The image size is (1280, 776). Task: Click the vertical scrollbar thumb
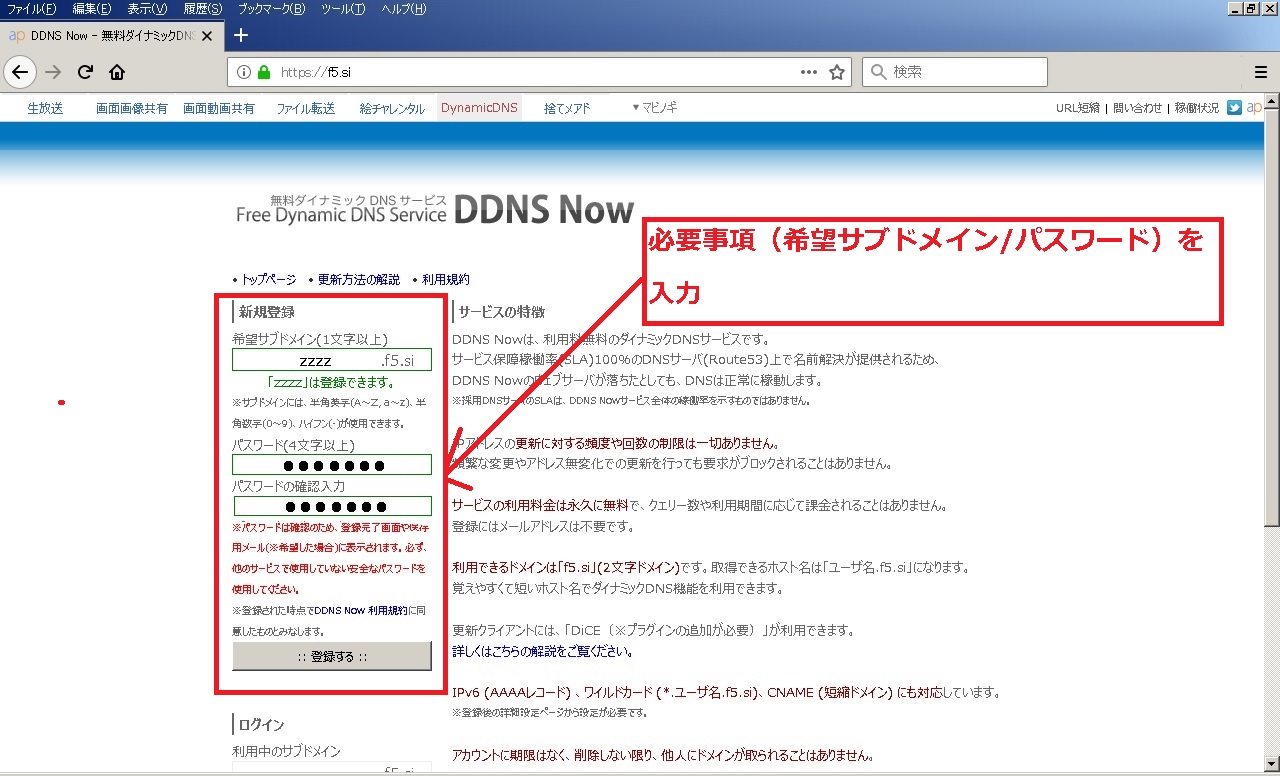point(1271,318)
